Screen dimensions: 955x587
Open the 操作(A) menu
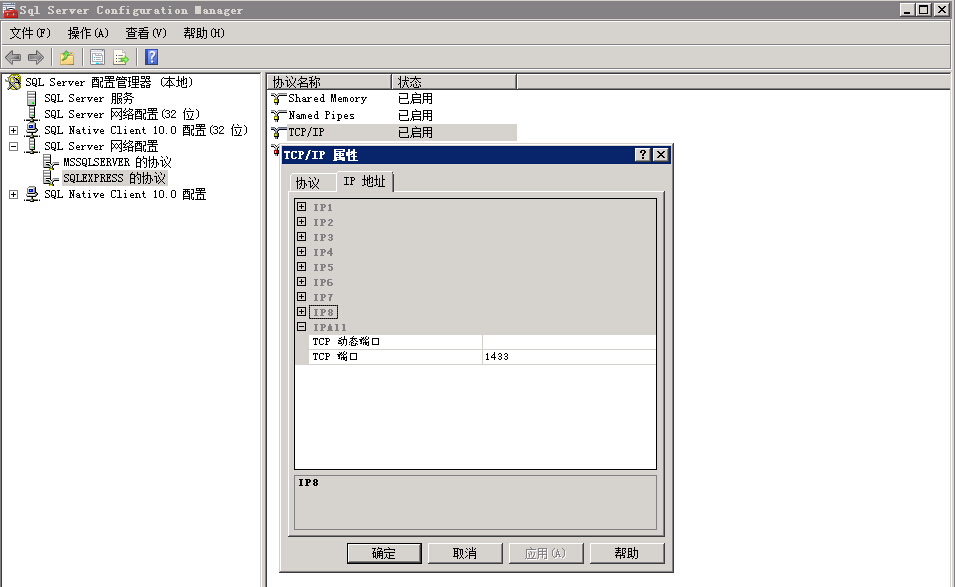(88, 33)
